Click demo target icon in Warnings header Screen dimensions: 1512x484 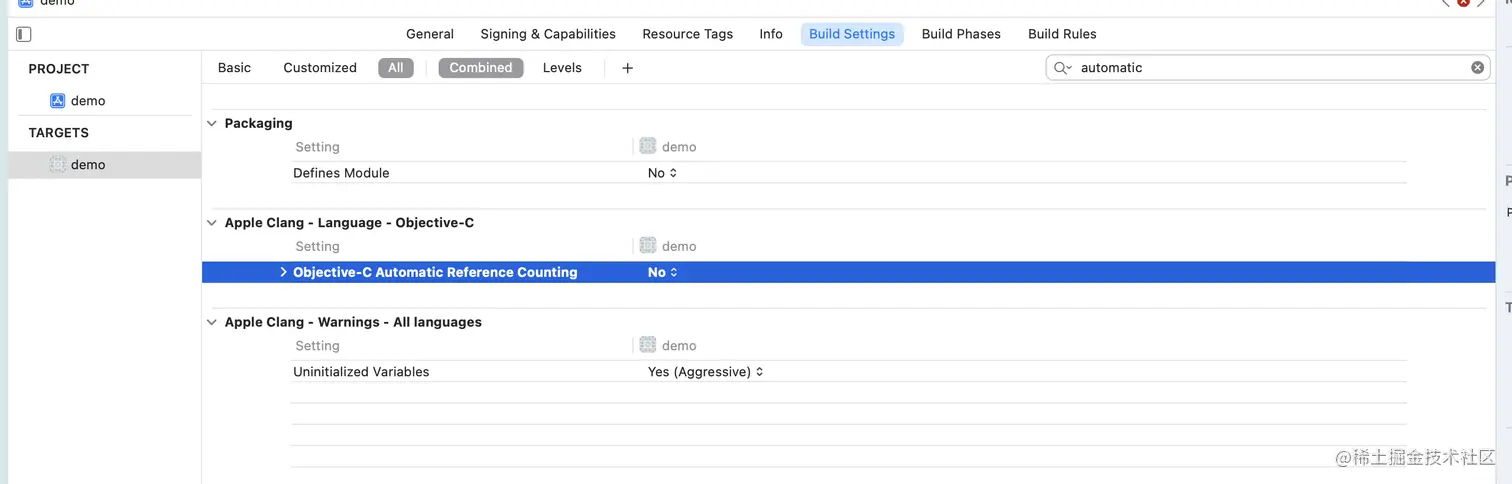click(647, 345)
